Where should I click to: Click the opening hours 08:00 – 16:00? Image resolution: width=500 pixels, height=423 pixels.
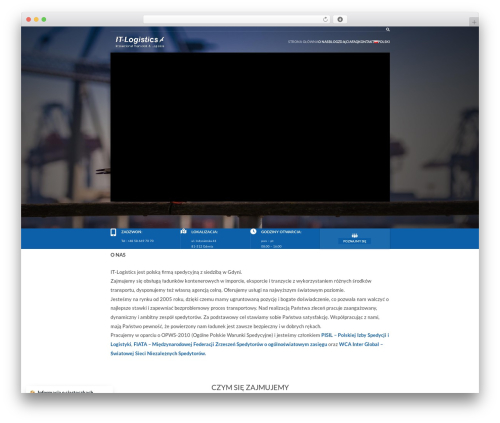(271, 246)
